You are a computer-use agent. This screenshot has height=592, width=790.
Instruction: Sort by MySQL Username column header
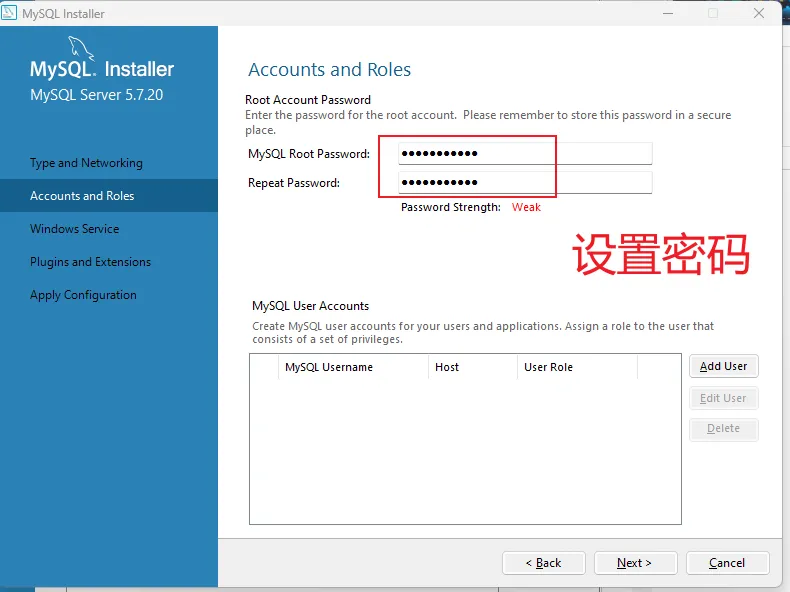tap(329, 367)
